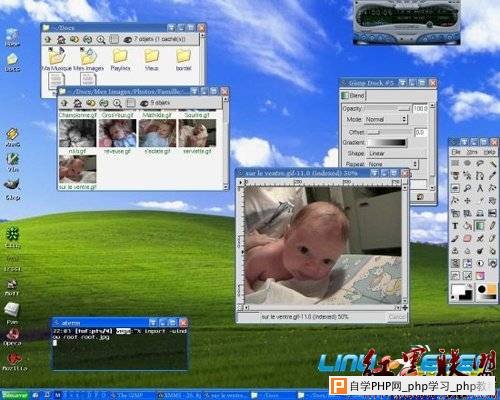
Task: Select the pink Eraser tool
Action: [x=467, y=238]
